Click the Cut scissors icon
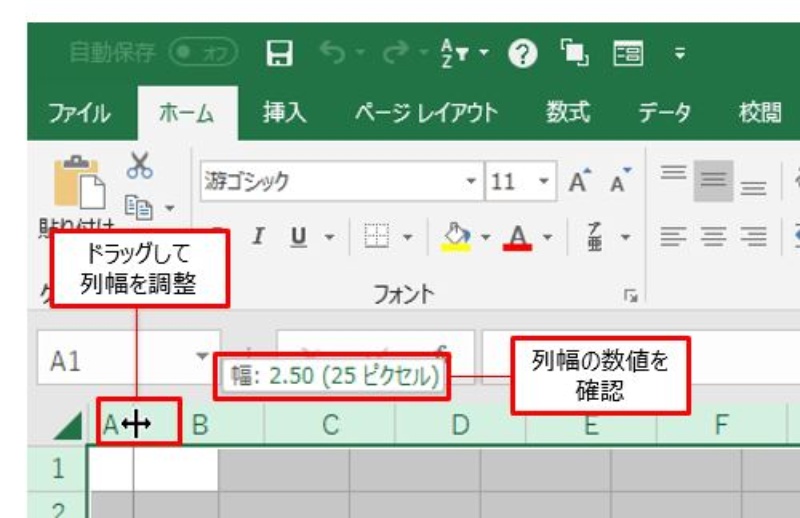Screen dimensions: 800x518 (139, 165)
